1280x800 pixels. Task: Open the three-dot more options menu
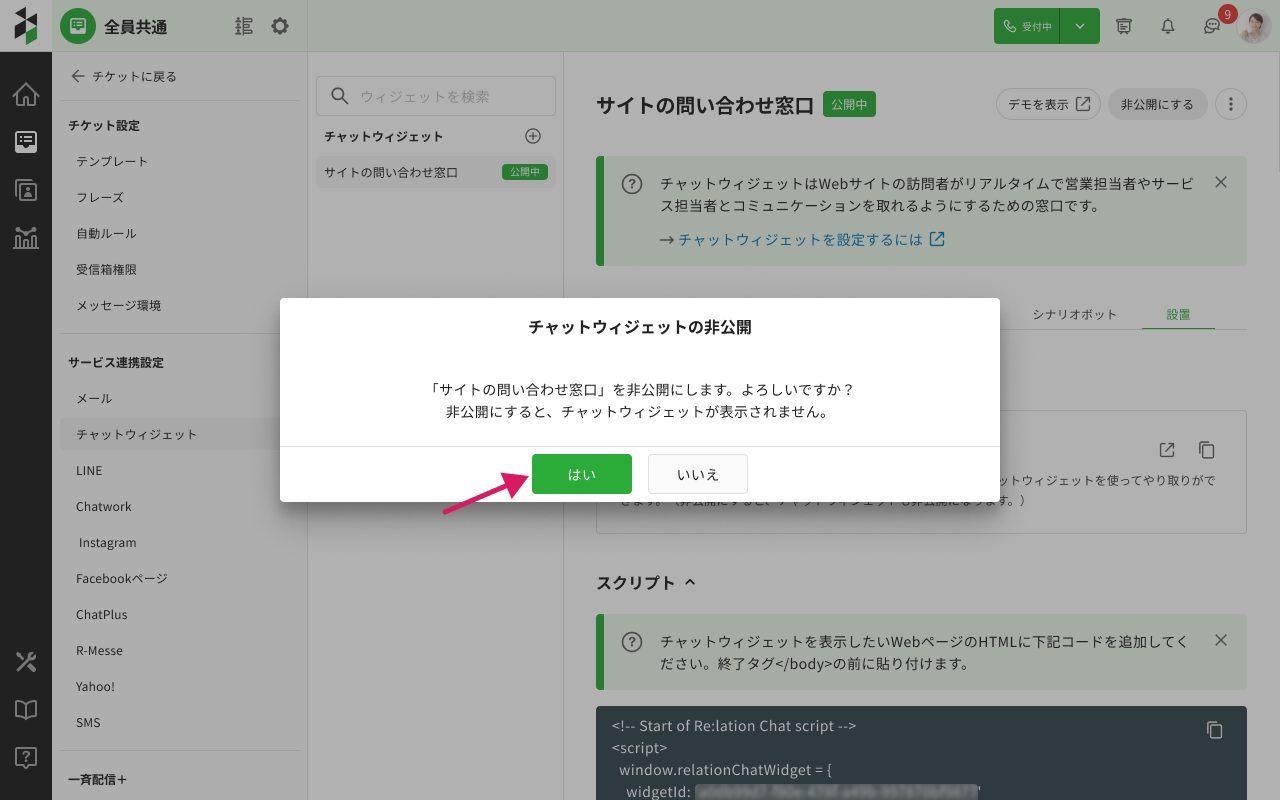[x=1231, y=104]
